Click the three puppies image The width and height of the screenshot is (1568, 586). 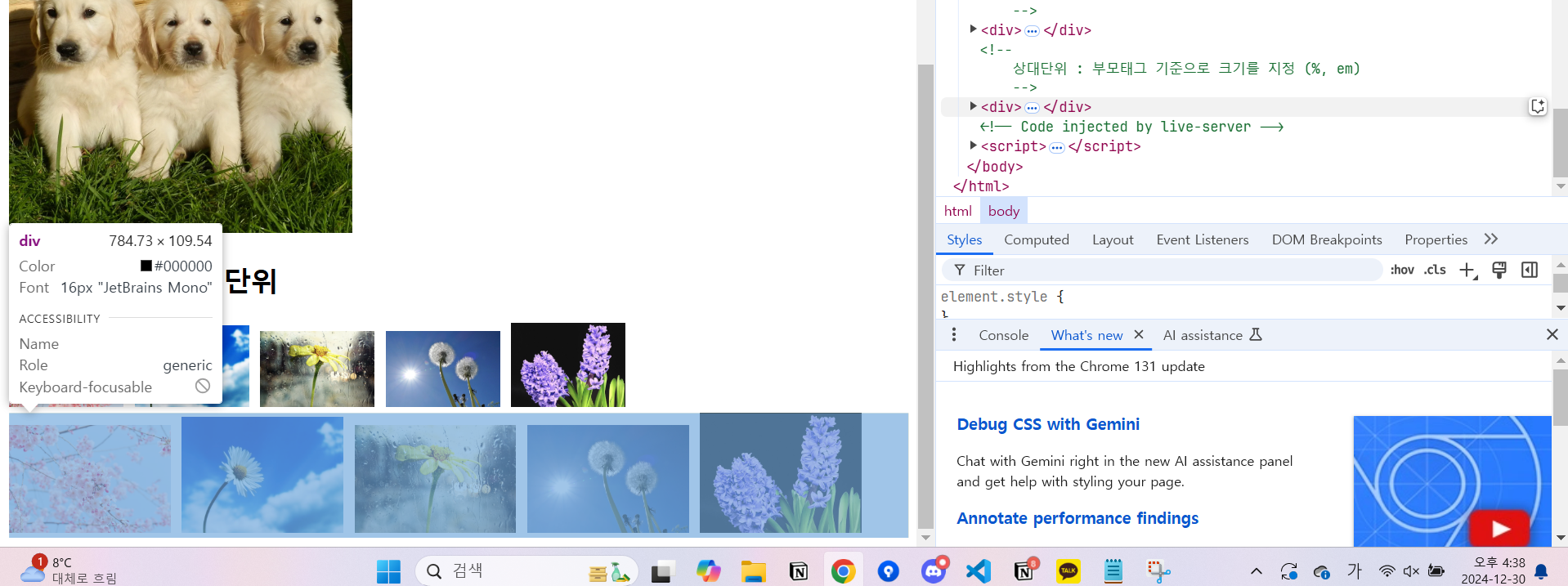[181, 116]
